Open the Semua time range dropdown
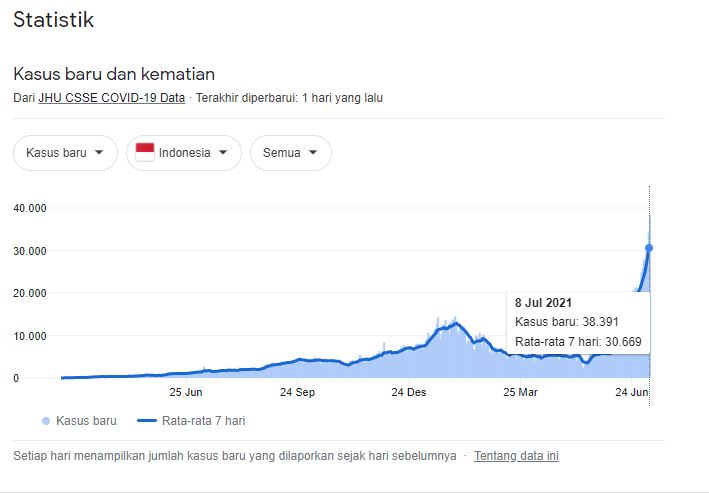This screenshot has height=493, width=709. click(290, 153)
